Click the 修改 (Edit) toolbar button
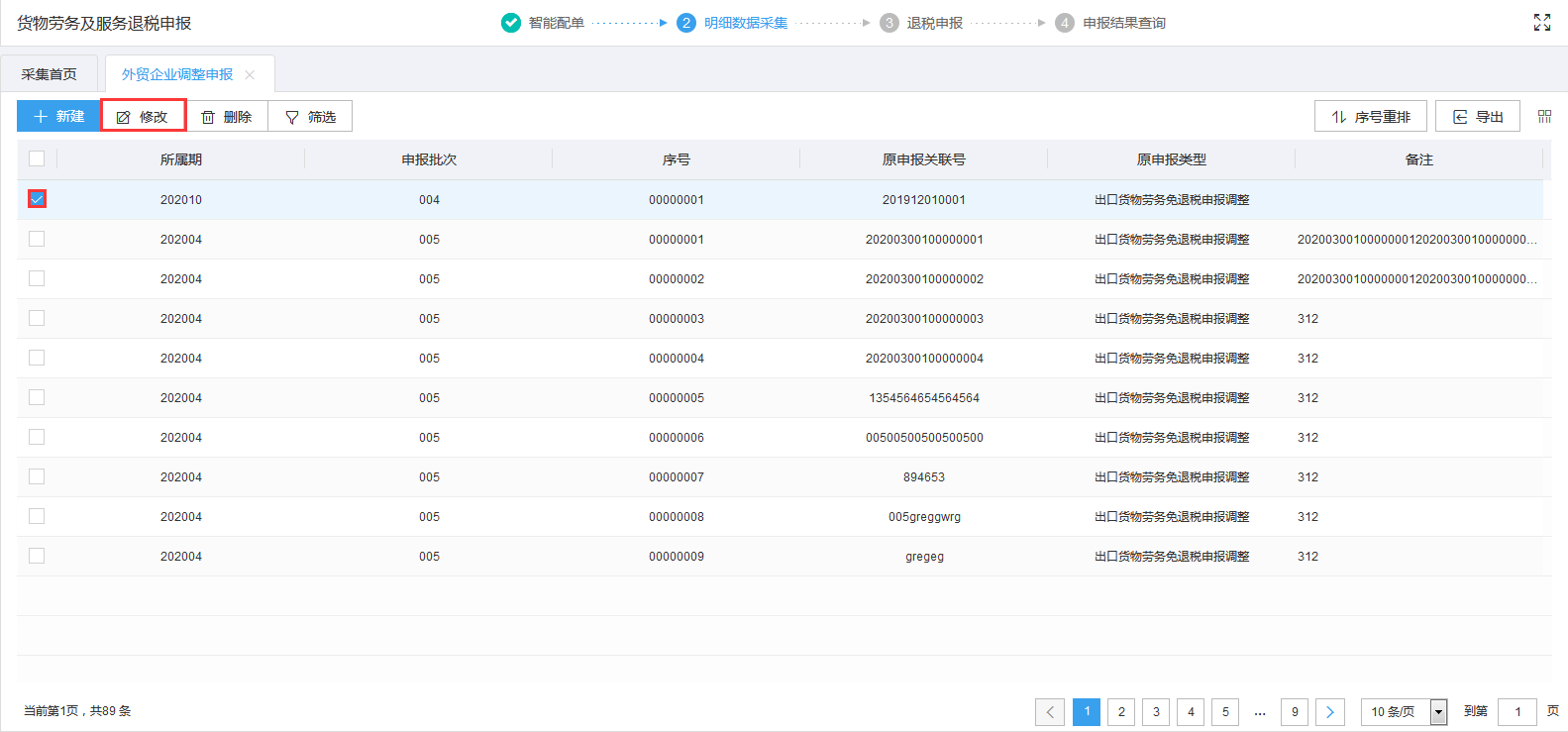This screenshot has width=1568, height=732. (144, 116)
